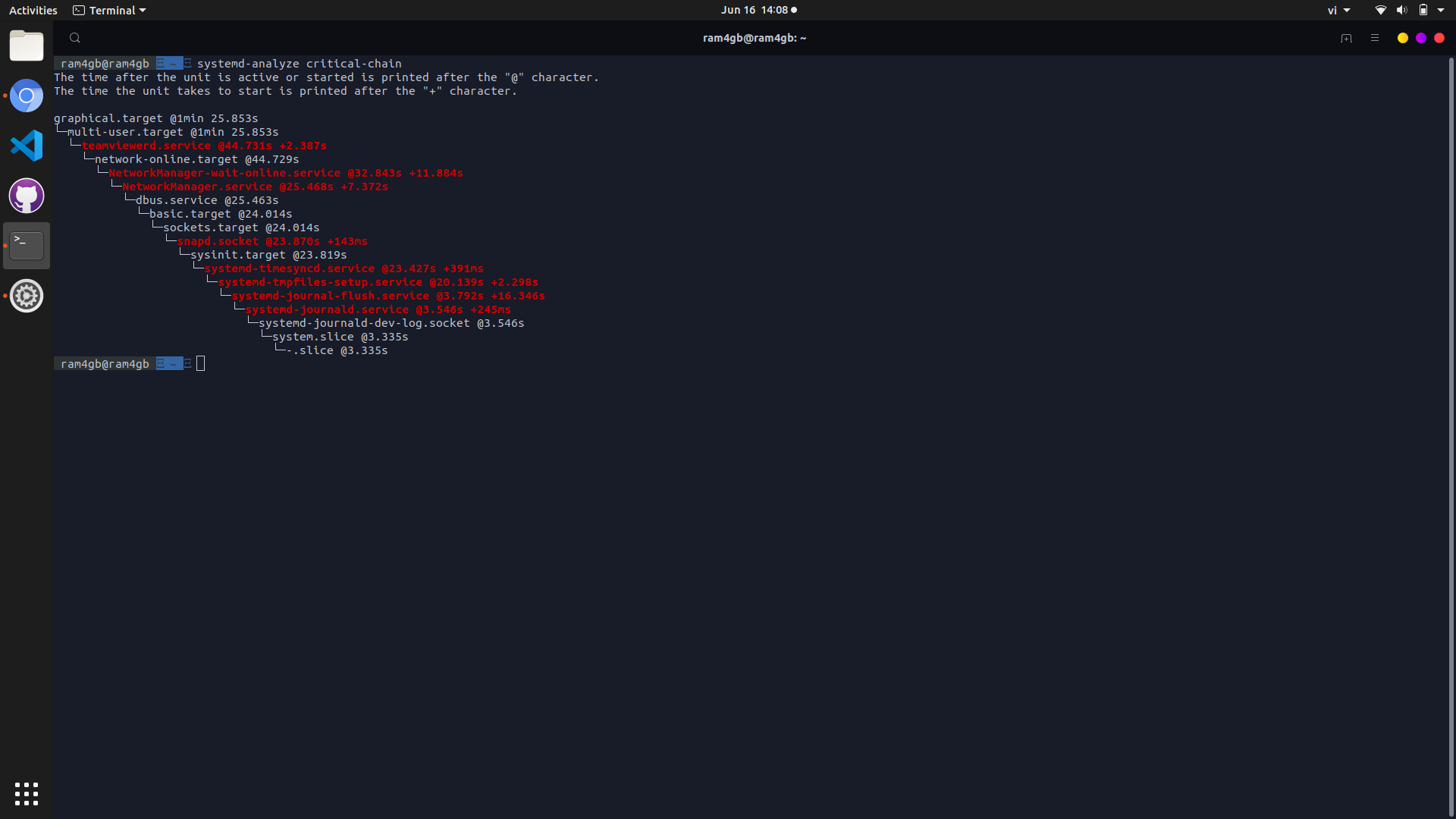Open GitHub Desktop from dock
Image resolution: width=1456 pixels, height=819 pixels.
(27, 196)
